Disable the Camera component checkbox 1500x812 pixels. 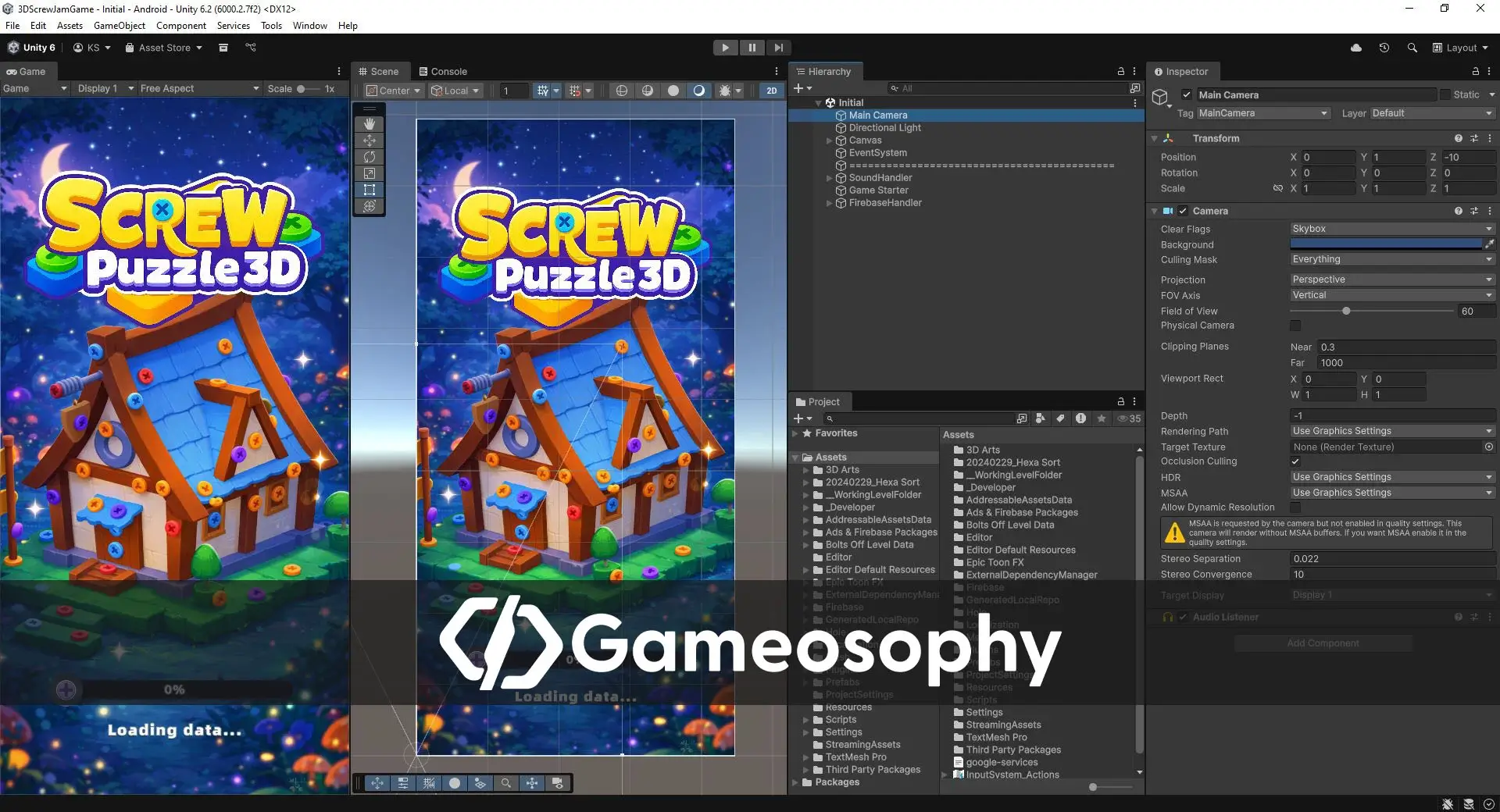(1183, 211)
